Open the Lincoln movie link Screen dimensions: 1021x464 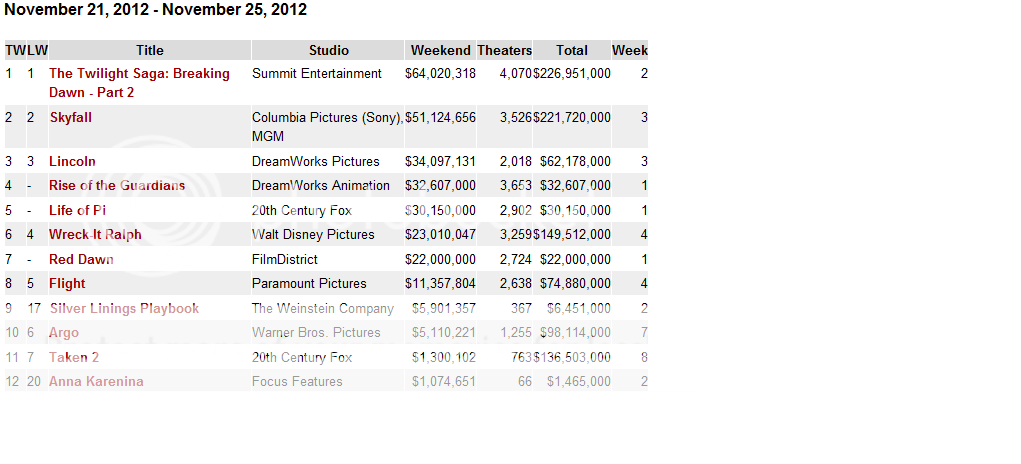(72, 161)
